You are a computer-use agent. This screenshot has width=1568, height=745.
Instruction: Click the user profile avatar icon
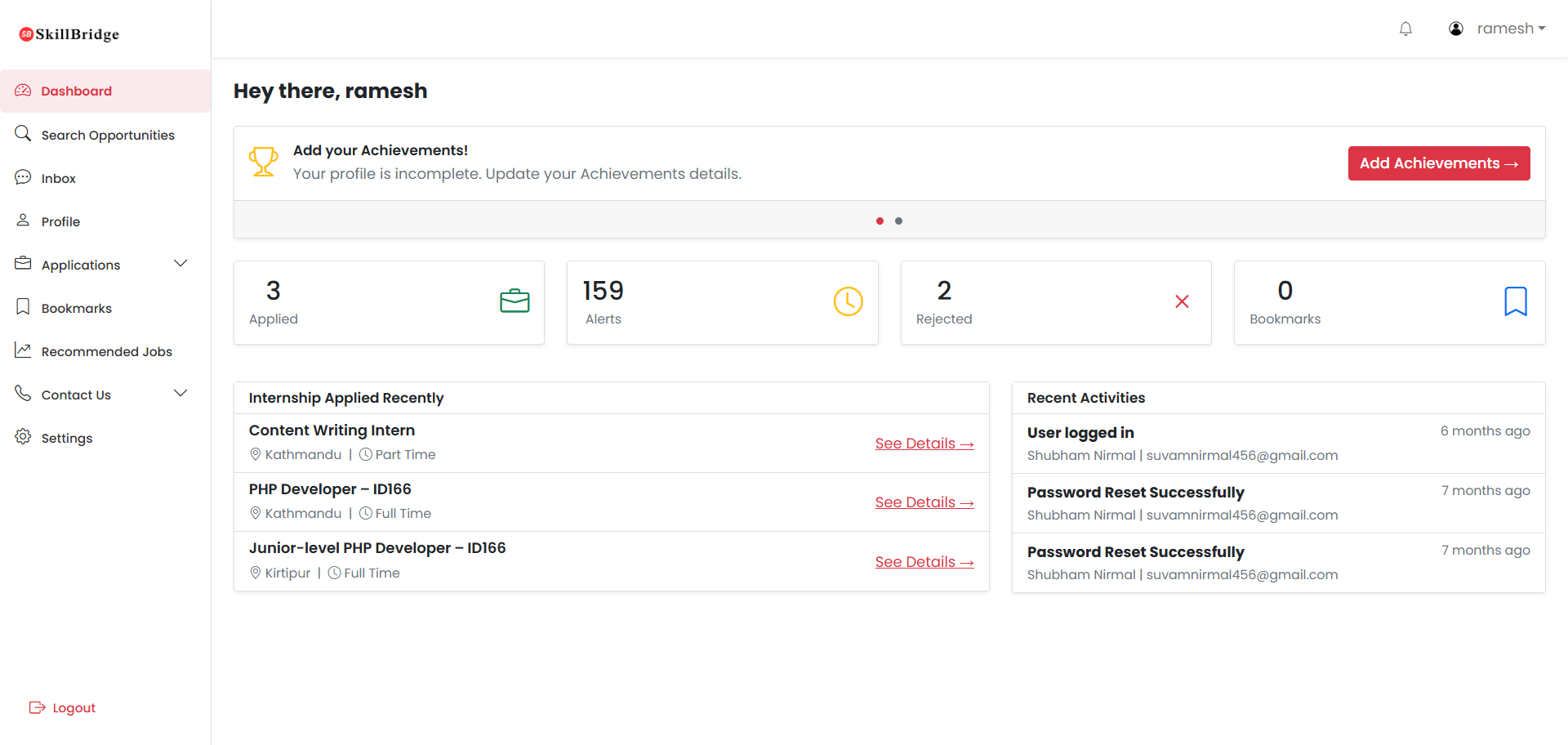(x=1456, y=28)
